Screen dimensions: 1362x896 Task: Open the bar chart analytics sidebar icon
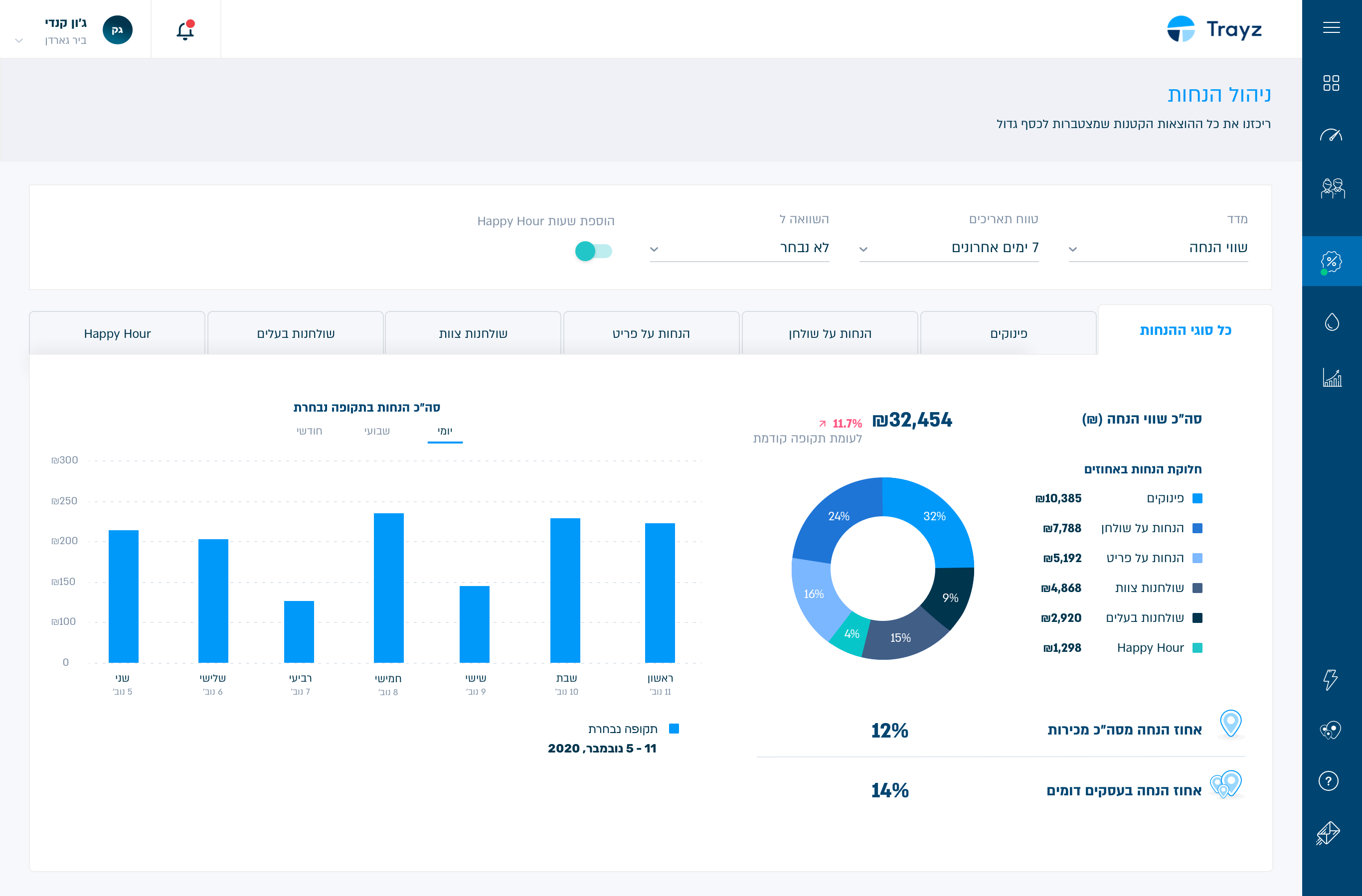coord(1332,377)
